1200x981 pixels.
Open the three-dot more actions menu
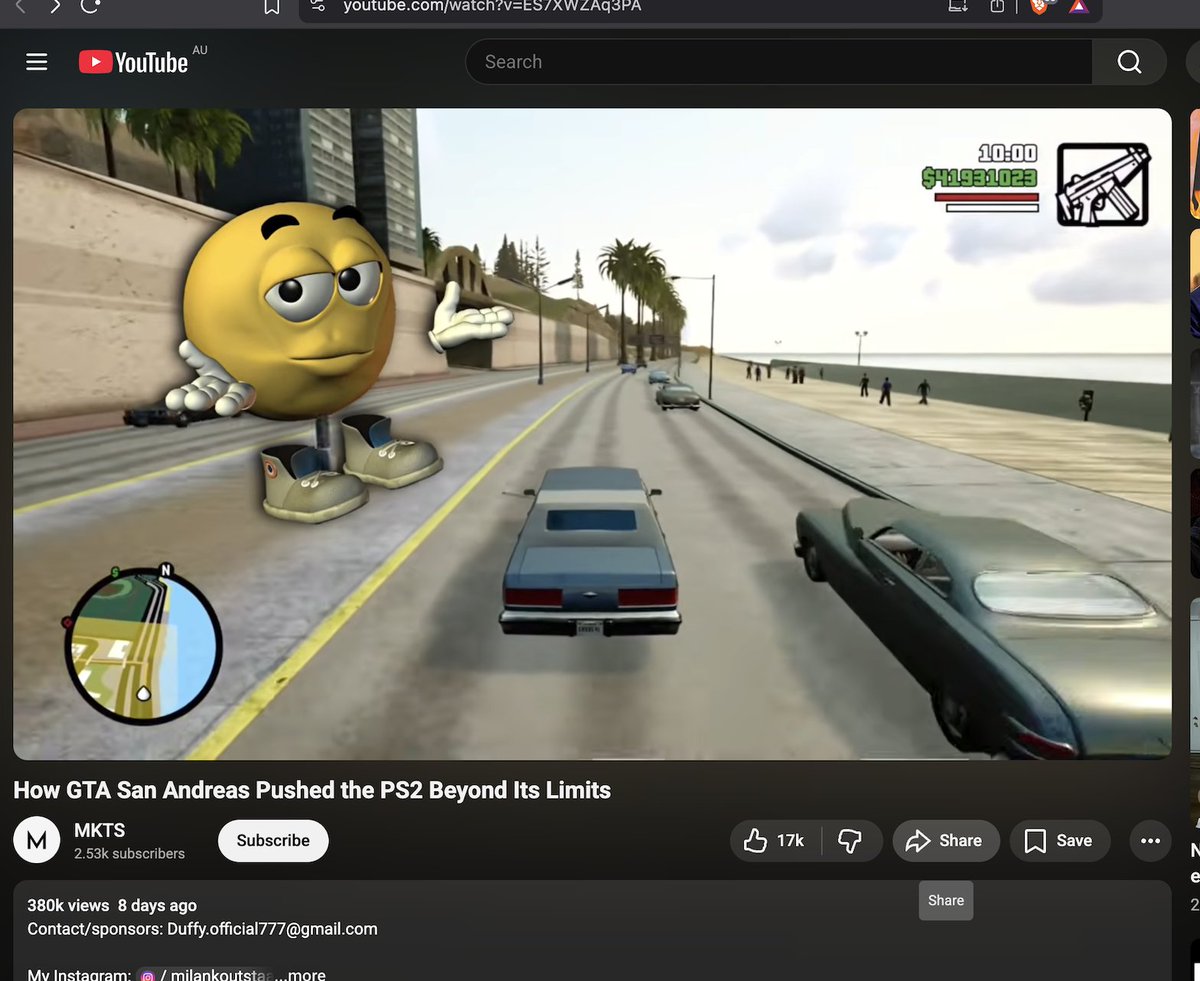(1150, 841)
